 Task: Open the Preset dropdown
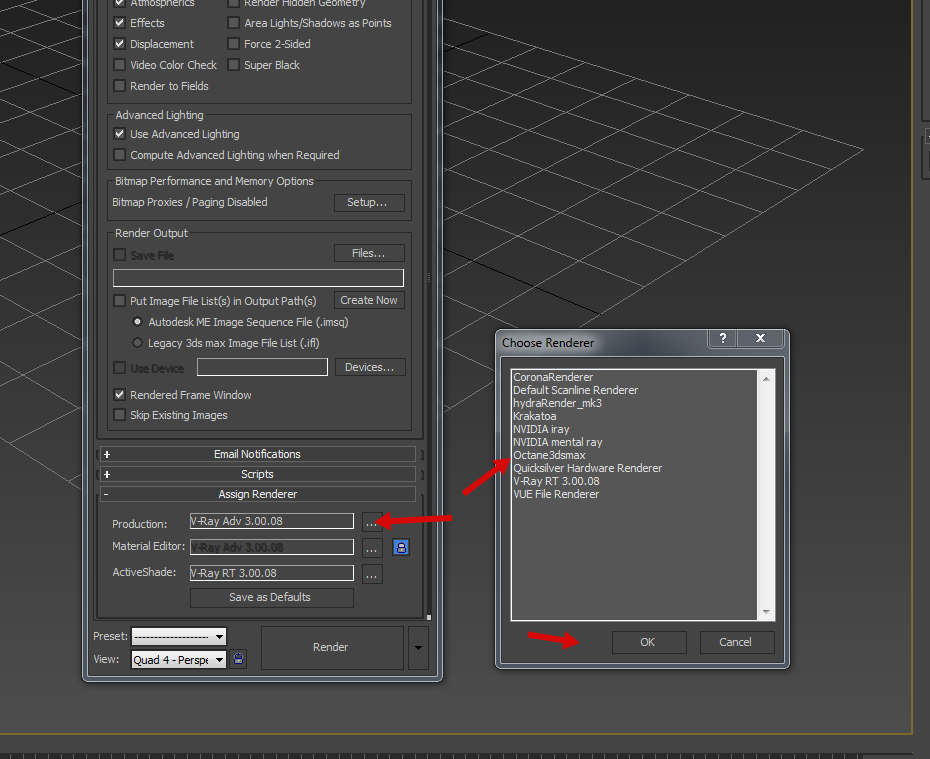(x=179, y=636)
